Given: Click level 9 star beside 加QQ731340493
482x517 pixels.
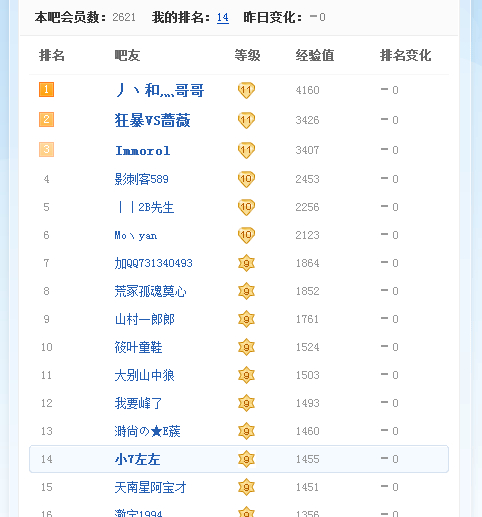Looking at the screenshot, I should (246, 263).
